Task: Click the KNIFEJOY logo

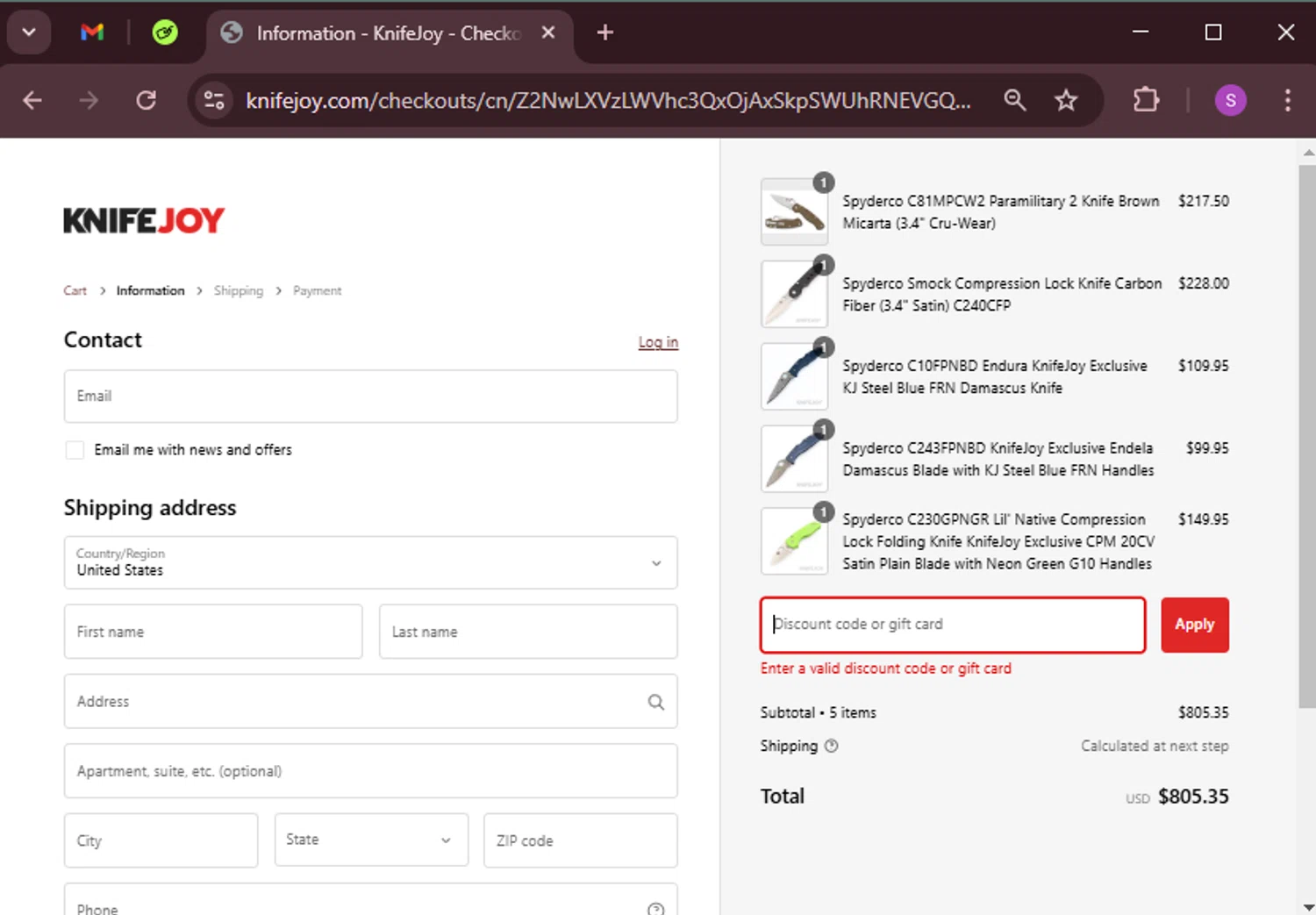Action: (144, 220)
